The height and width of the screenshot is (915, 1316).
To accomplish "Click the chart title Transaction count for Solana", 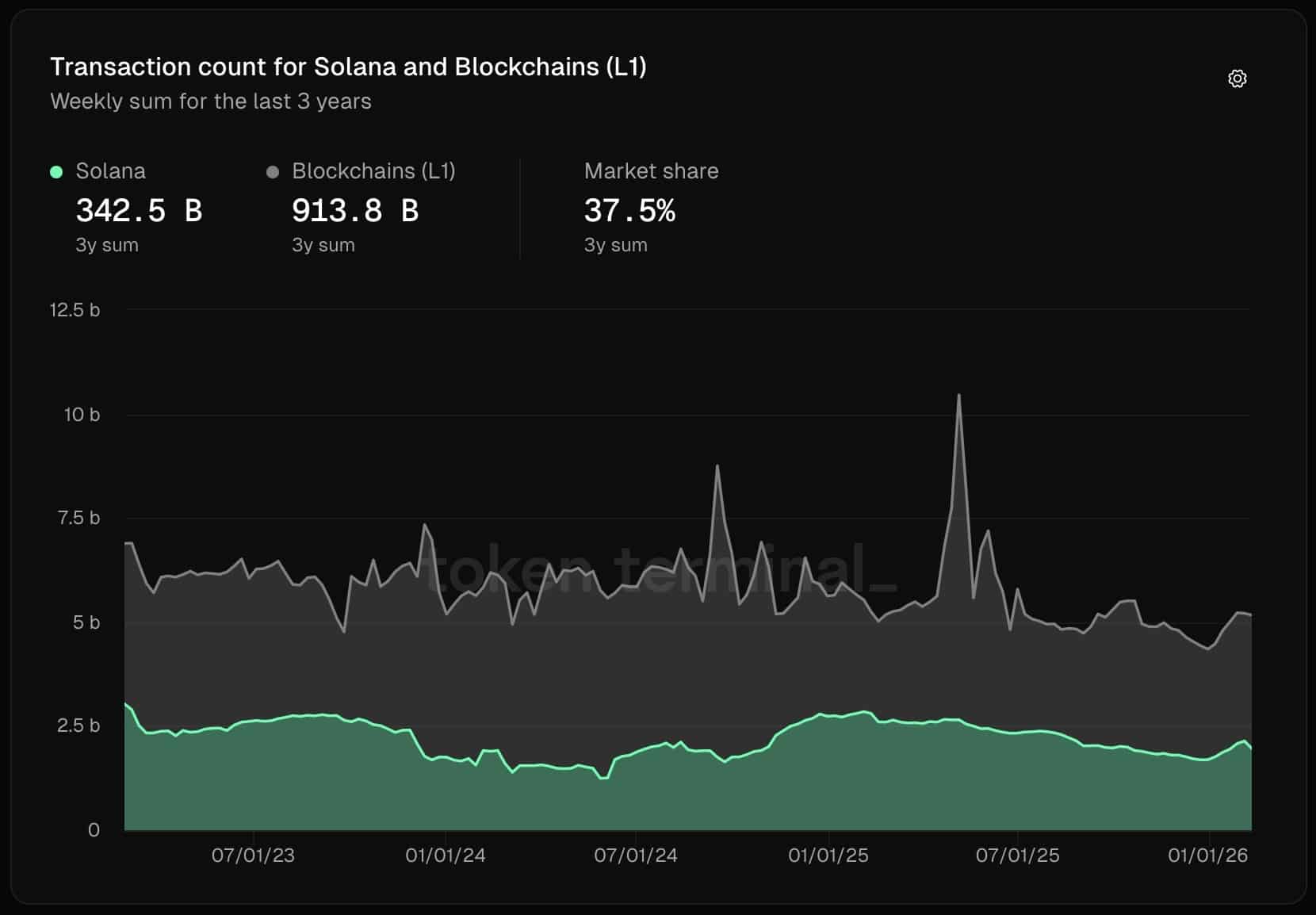I will click(x=349, y=67).
